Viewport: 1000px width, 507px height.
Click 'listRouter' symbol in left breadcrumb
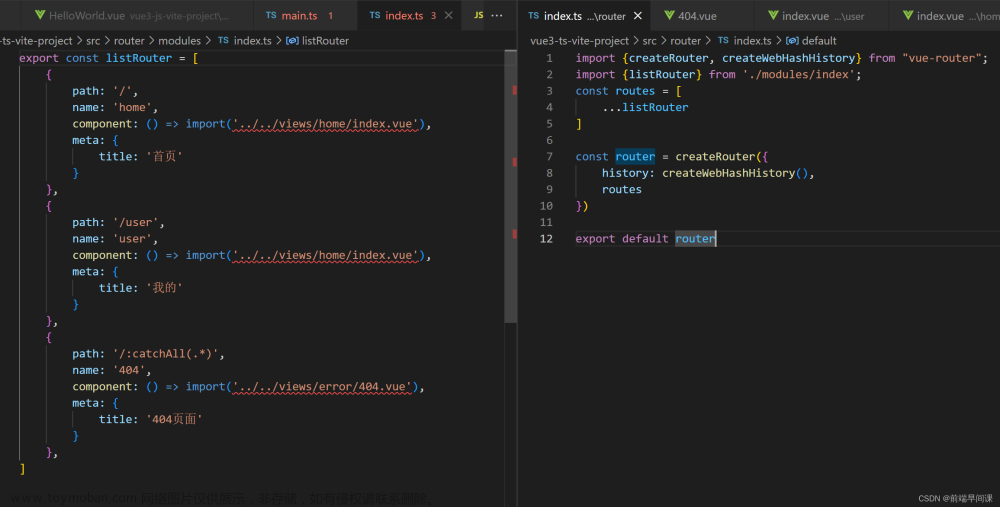coord(325,40)
